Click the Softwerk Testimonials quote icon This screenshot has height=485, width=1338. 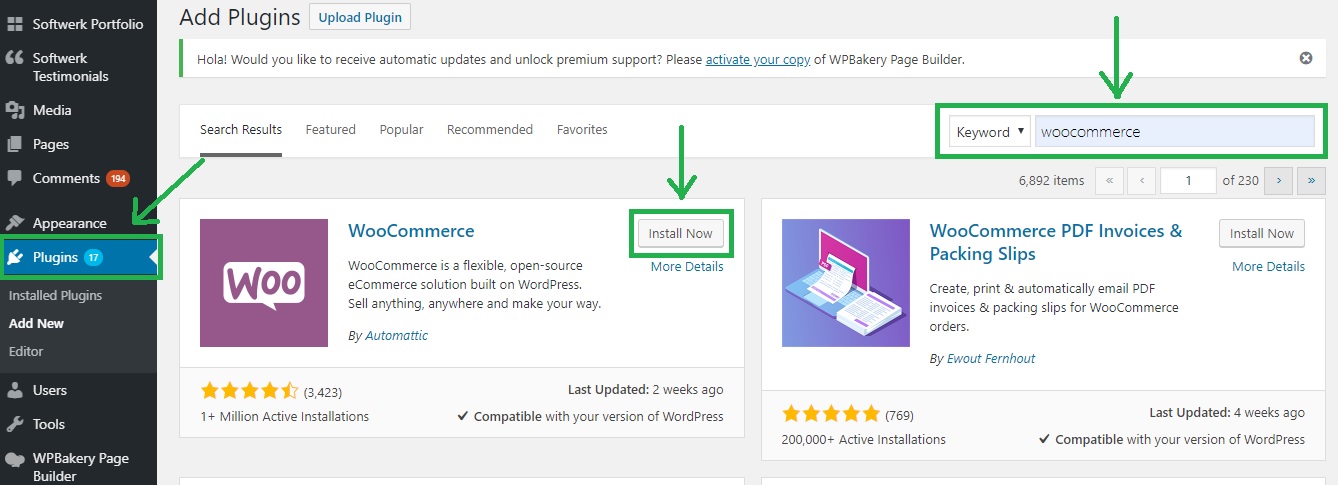(15, 59)
